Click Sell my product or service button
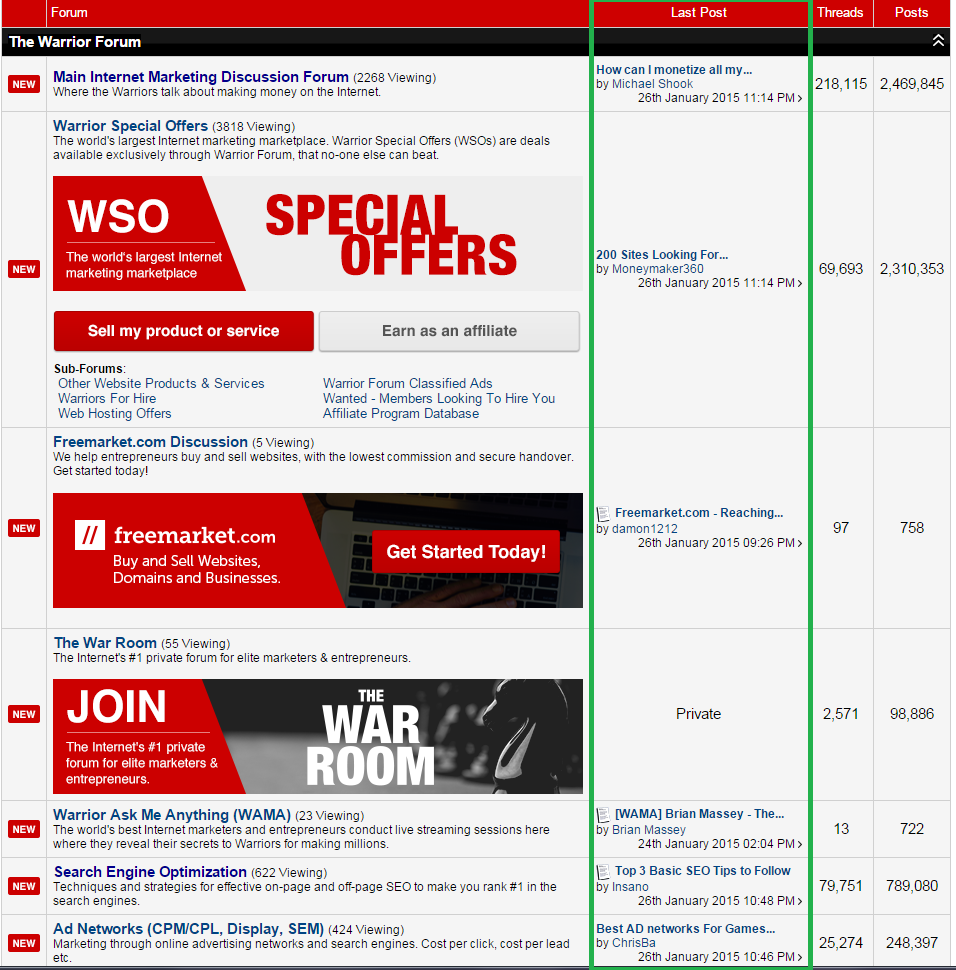Screen dimensions: 956x970 click(x=184, y=331)
